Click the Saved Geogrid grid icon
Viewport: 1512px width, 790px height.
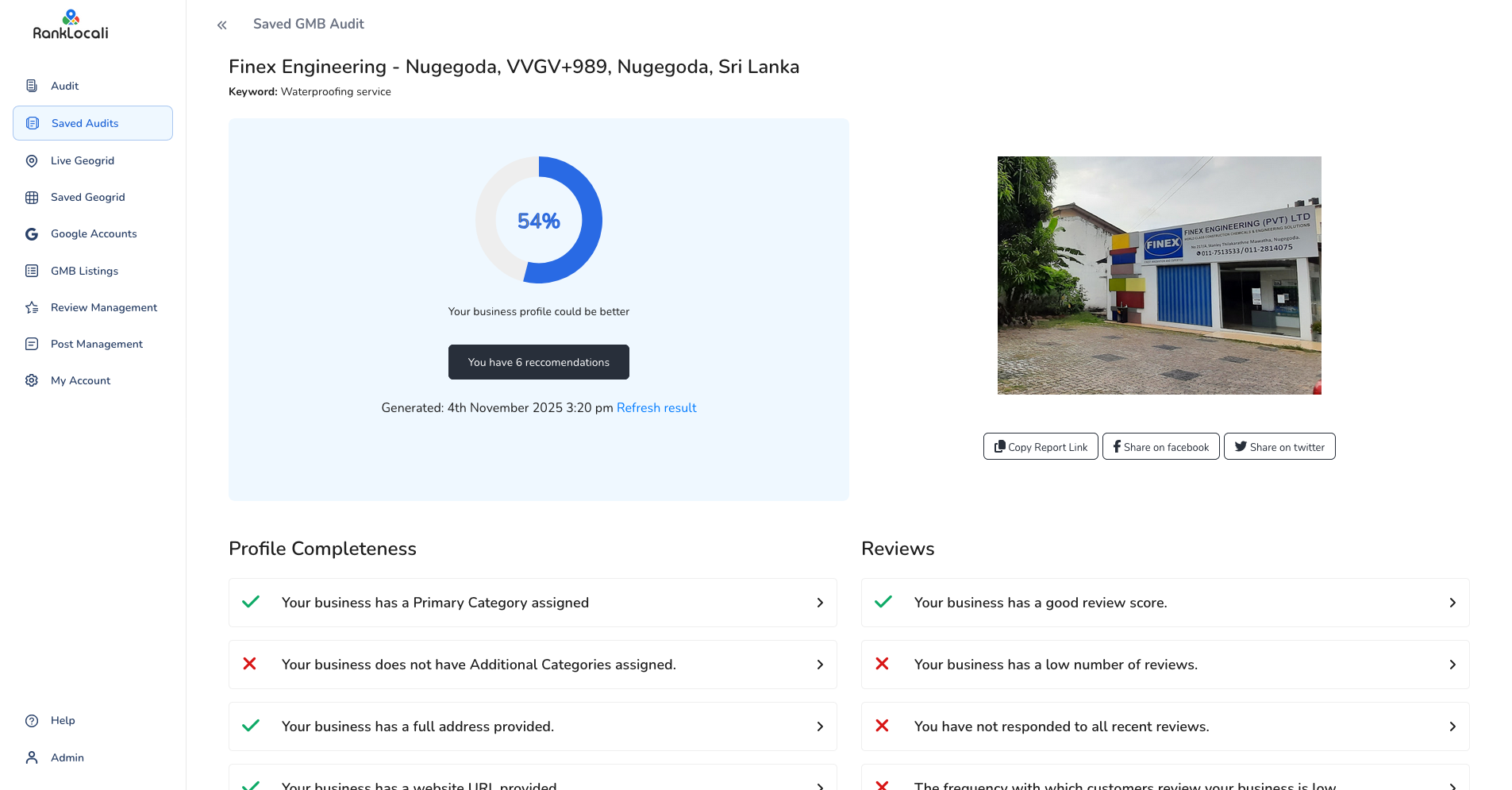(x=32, y=198)
